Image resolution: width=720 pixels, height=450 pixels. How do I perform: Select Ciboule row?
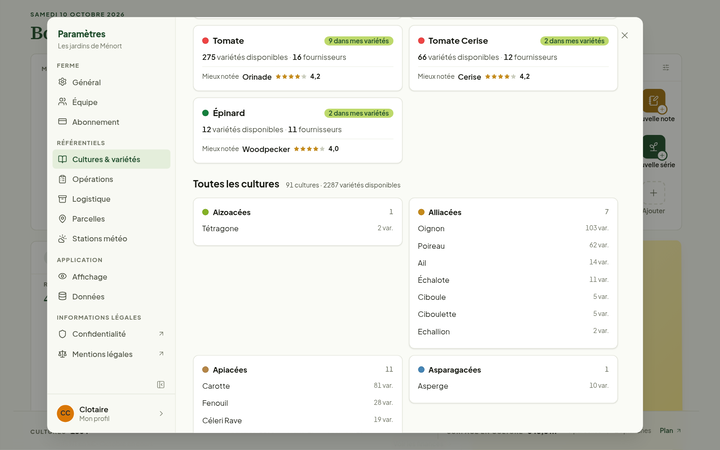coord(513,297)
